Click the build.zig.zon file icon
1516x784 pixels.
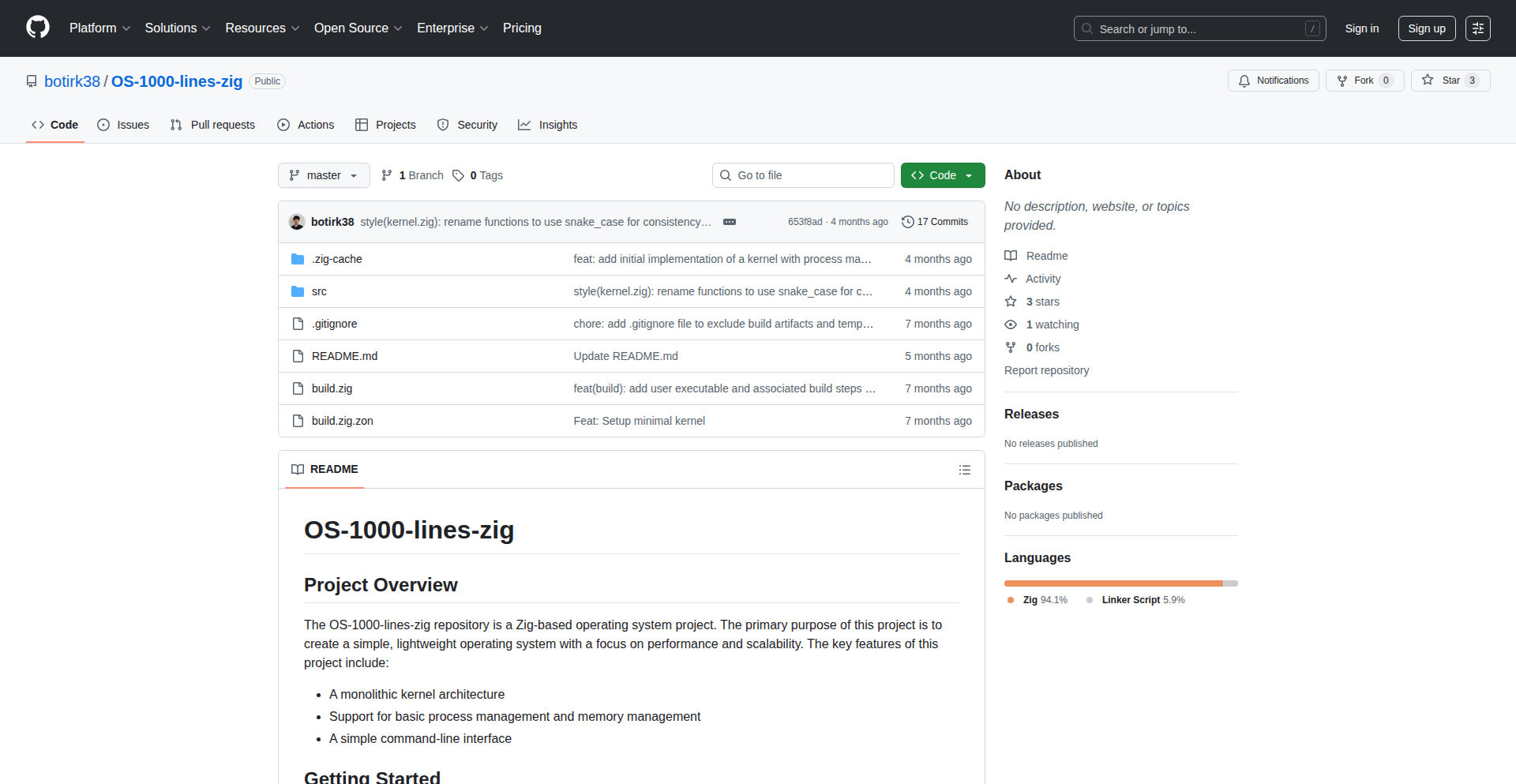[x=298, y=421]
